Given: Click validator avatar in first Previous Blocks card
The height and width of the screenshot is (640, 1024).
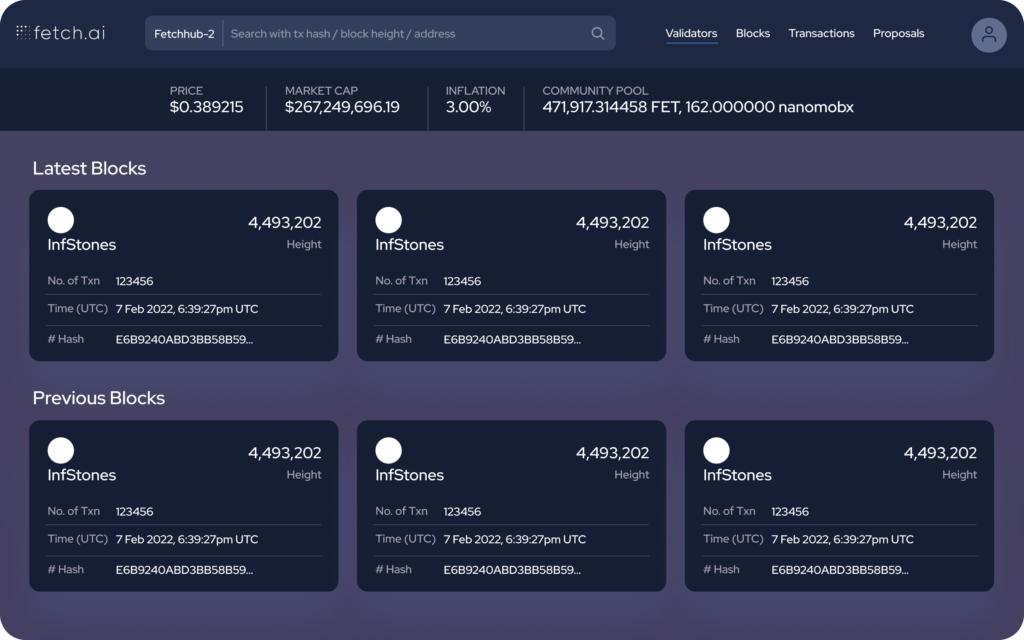Looking at the screenshot, I should point(61,450).
